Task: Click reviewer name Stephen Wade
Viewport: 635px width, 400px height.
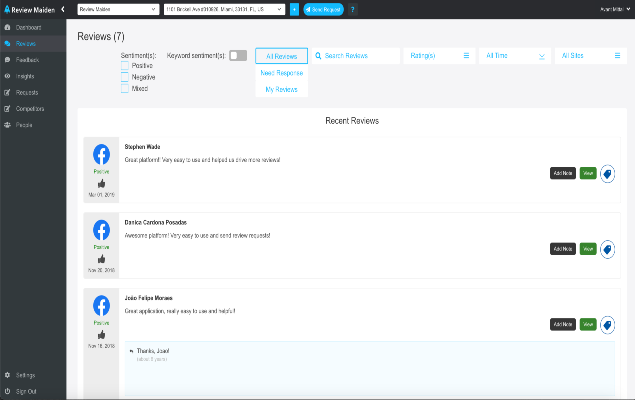Action: click(x=142, y=147)
